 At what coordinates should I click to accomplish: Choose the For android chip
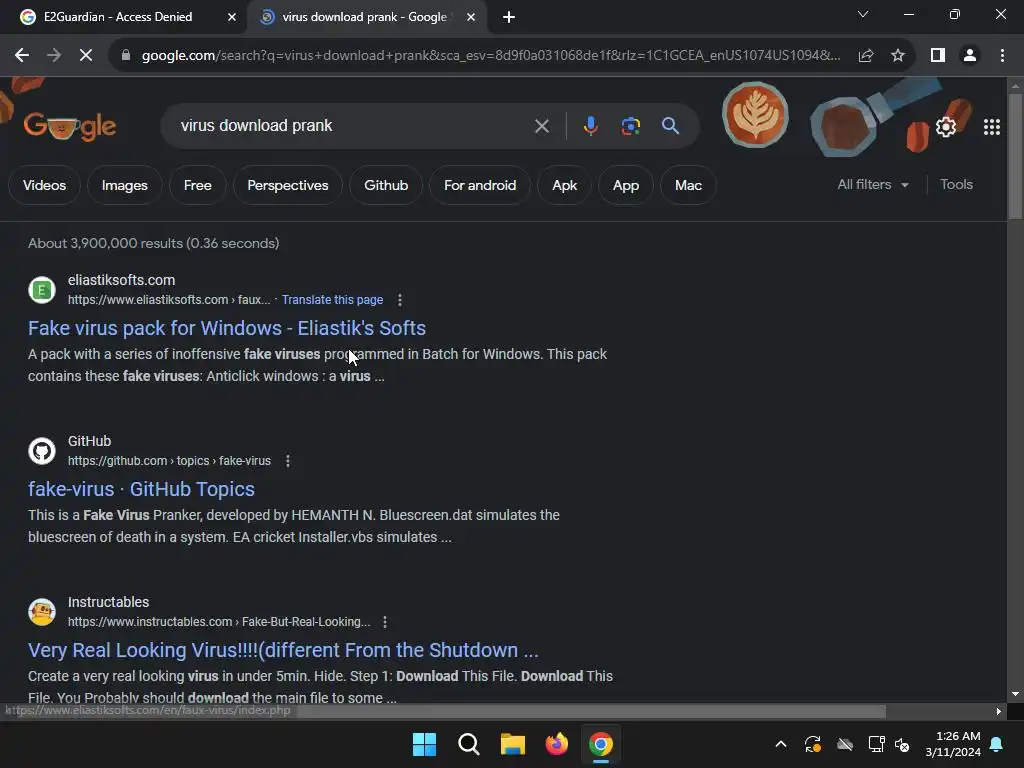click(480, 185)
